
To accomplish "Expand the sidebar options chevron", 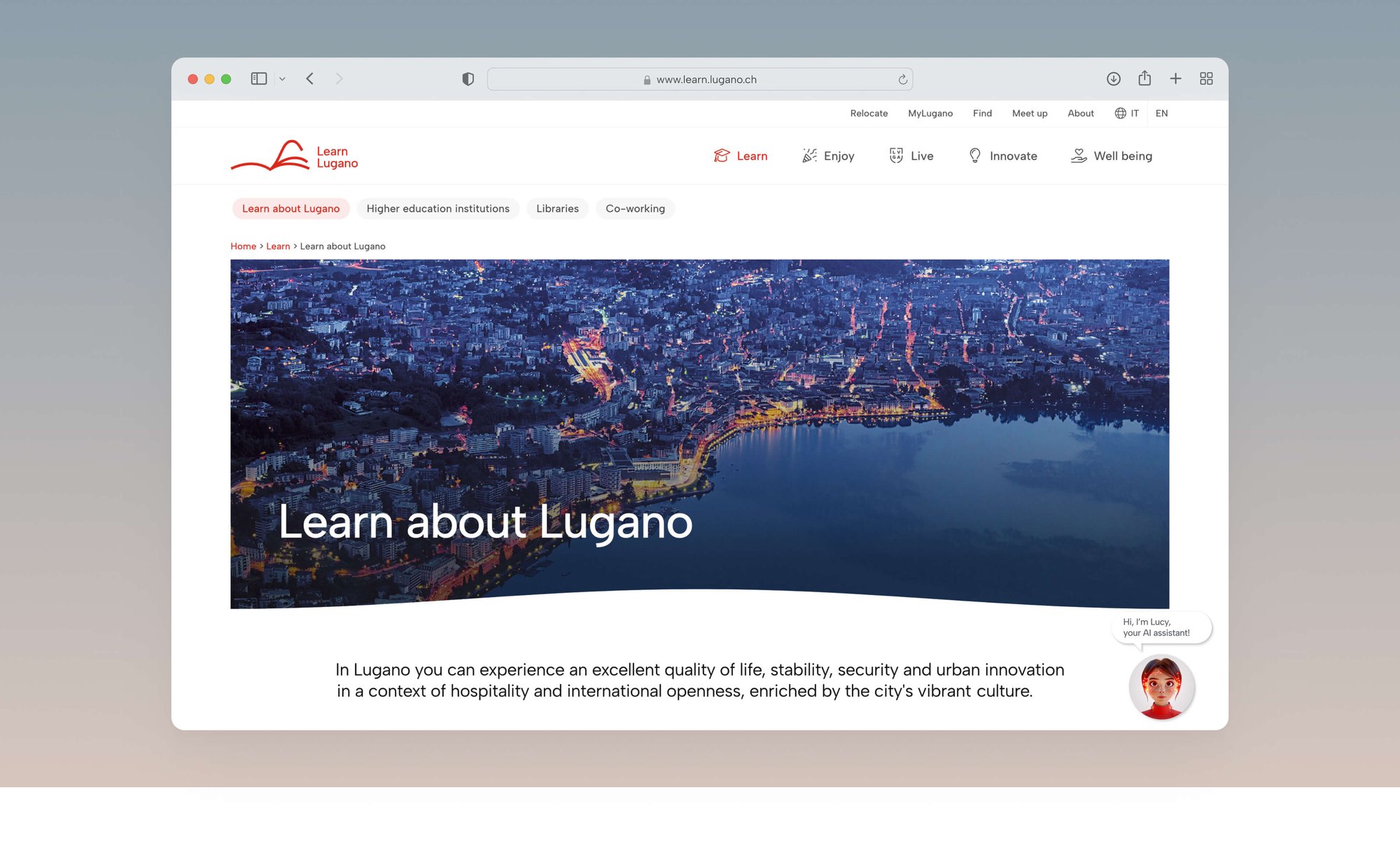I will coord(282,79).
